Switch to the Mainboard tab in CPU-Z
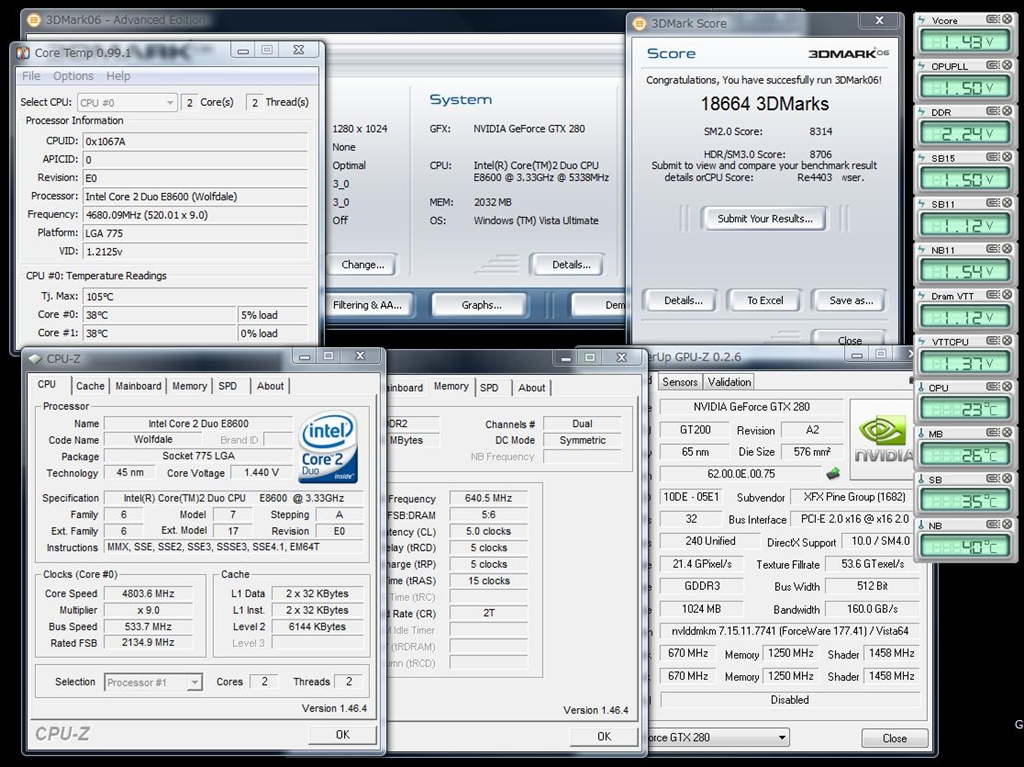The image size is (1024, 767). (x=138, y=386)
